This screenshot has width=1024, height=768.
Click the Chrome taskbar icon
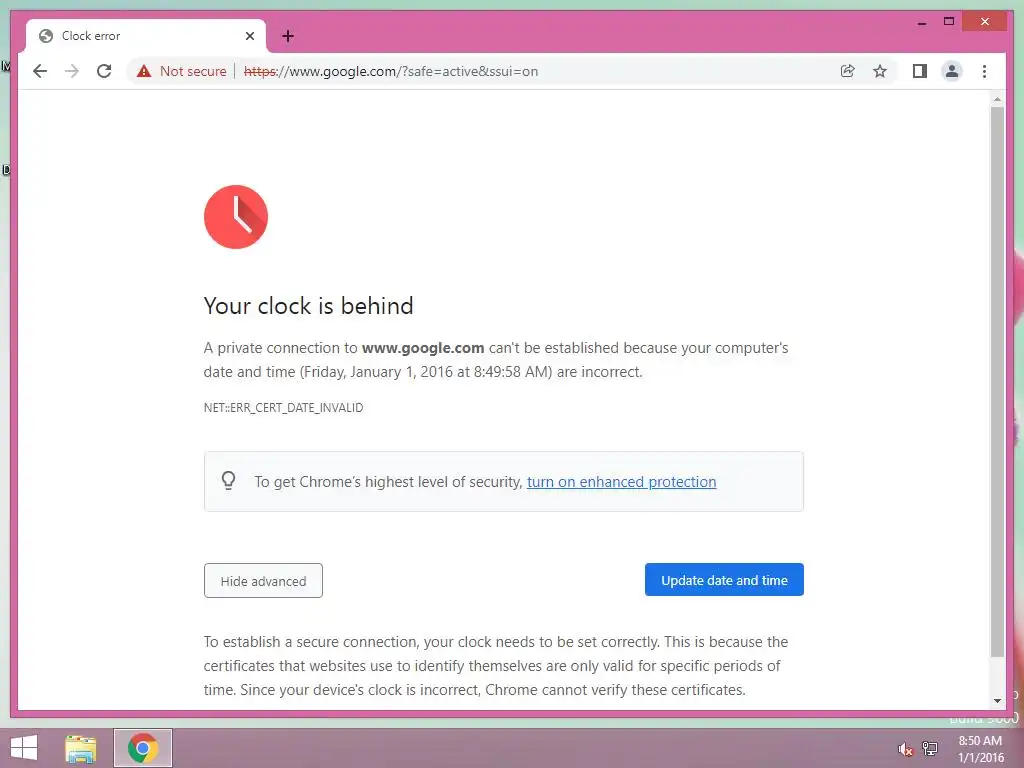point(143,748)
